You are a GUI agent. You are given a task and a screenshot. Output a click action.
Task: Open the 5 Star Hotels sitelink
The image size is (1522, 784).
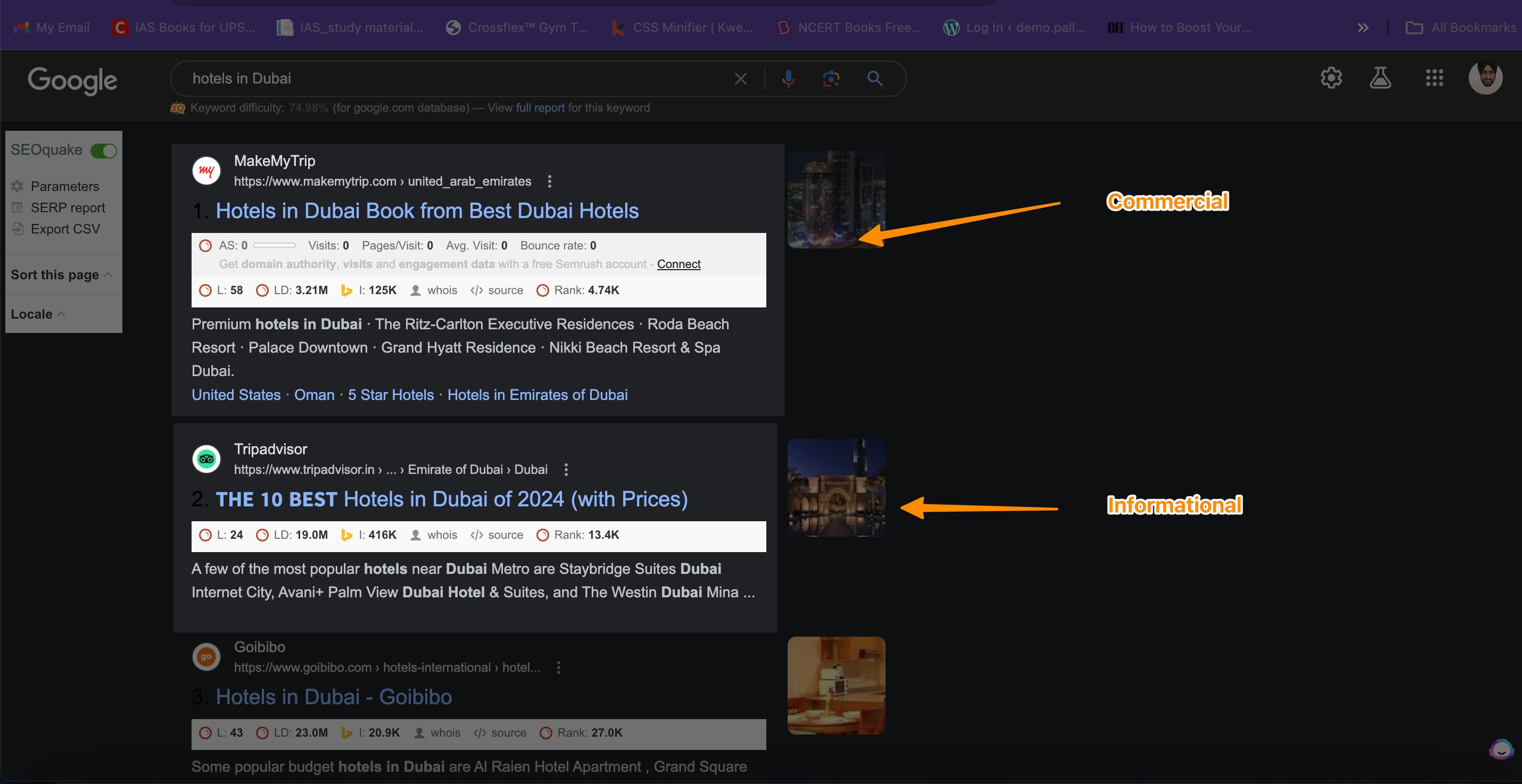[x=391, y=395]
